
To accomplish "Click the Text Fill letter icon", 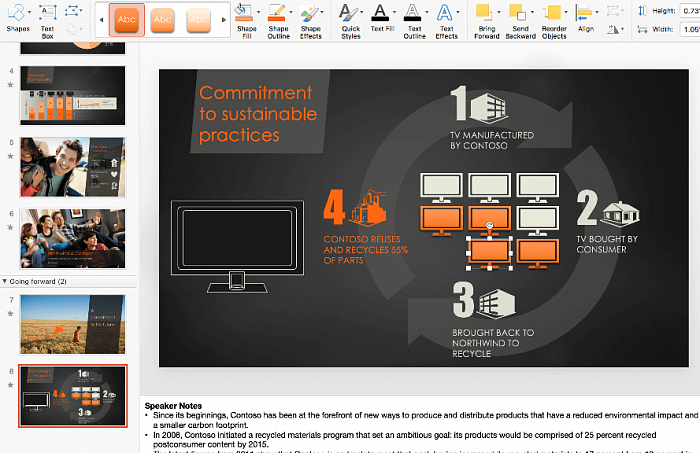I will (x=380, y=13).
